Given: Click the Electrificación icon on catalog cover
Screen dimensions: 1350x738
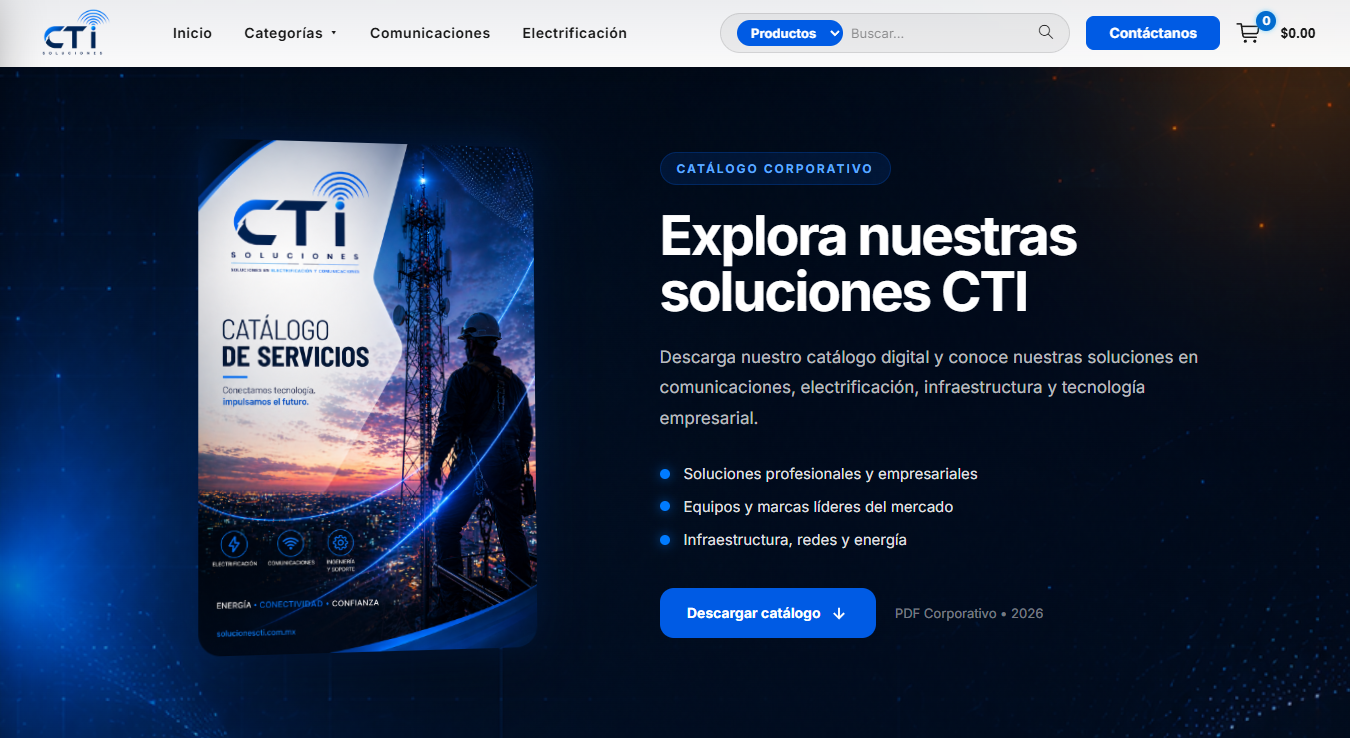Looking at the screenshot, I should click(234, 544).
